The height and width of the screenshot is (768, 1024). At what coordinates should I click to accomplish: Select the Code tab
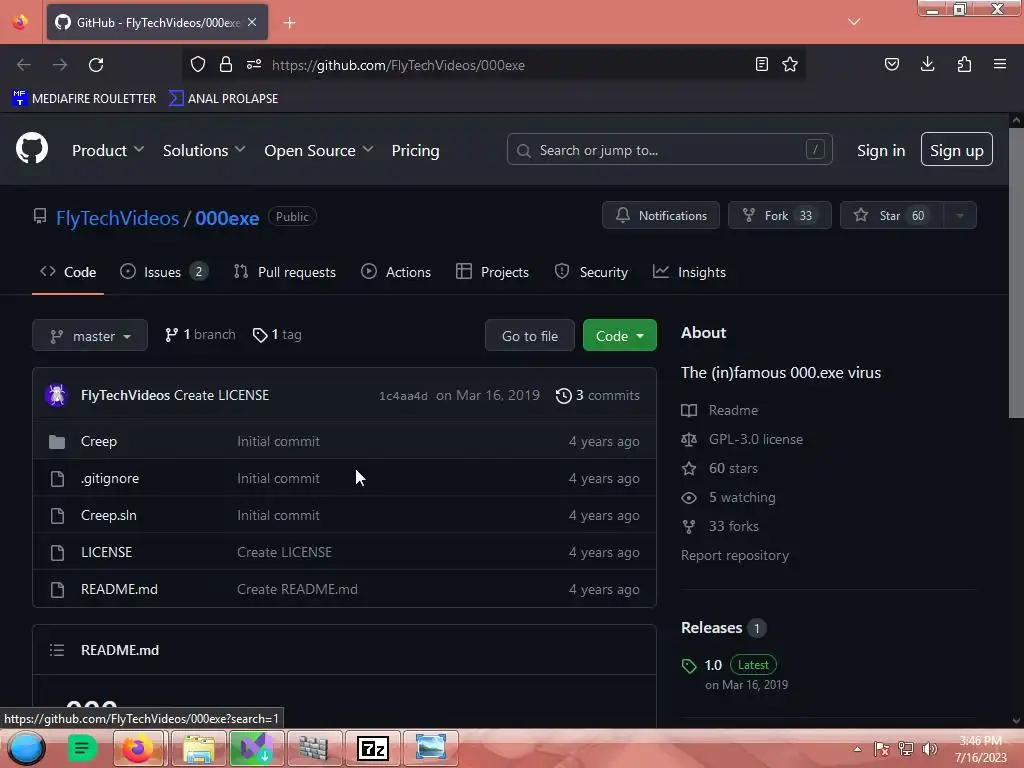pos(68,272)
